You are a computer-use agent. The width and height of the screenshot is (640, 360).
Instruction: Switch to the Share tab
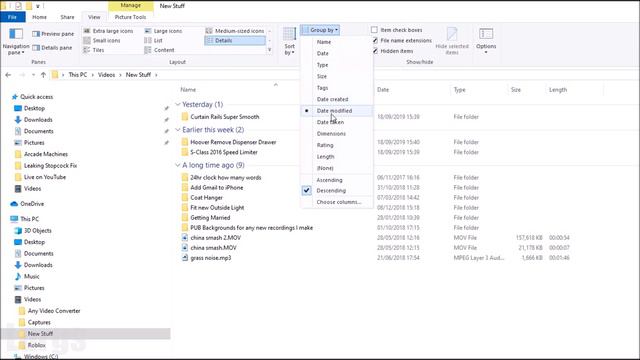67,17
